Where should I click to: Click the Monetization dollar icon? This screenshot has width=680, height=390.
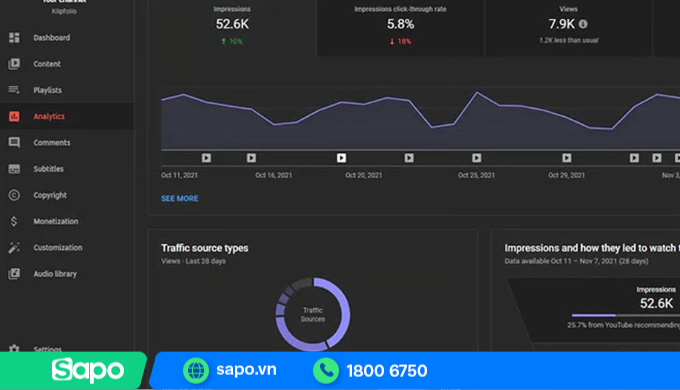pyautogui.click(x=14, y=221)
